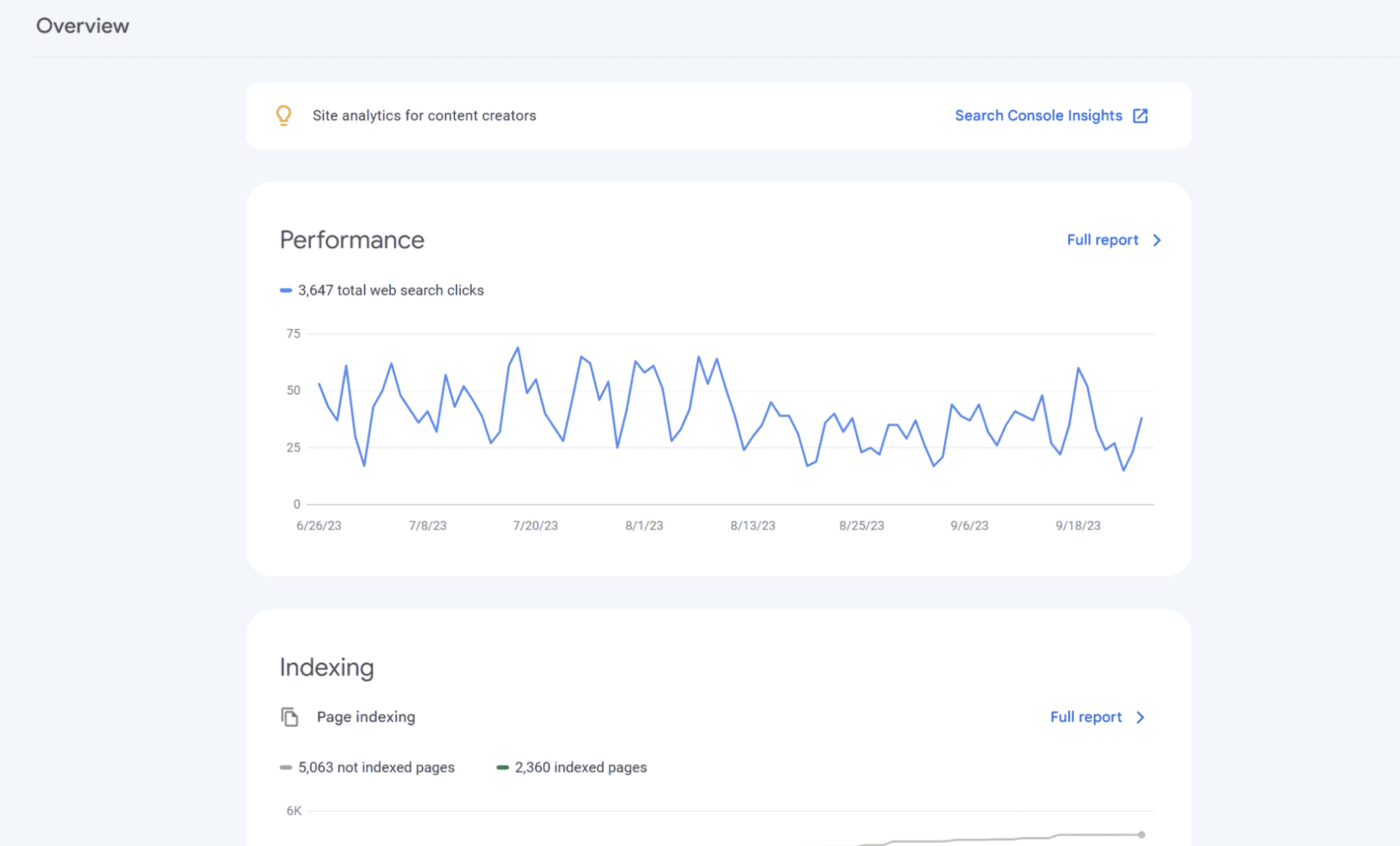Screen dimensions: 1400x846
Task: Click the external link icon beside Search Console Insights
Action: pos(1141,115)
